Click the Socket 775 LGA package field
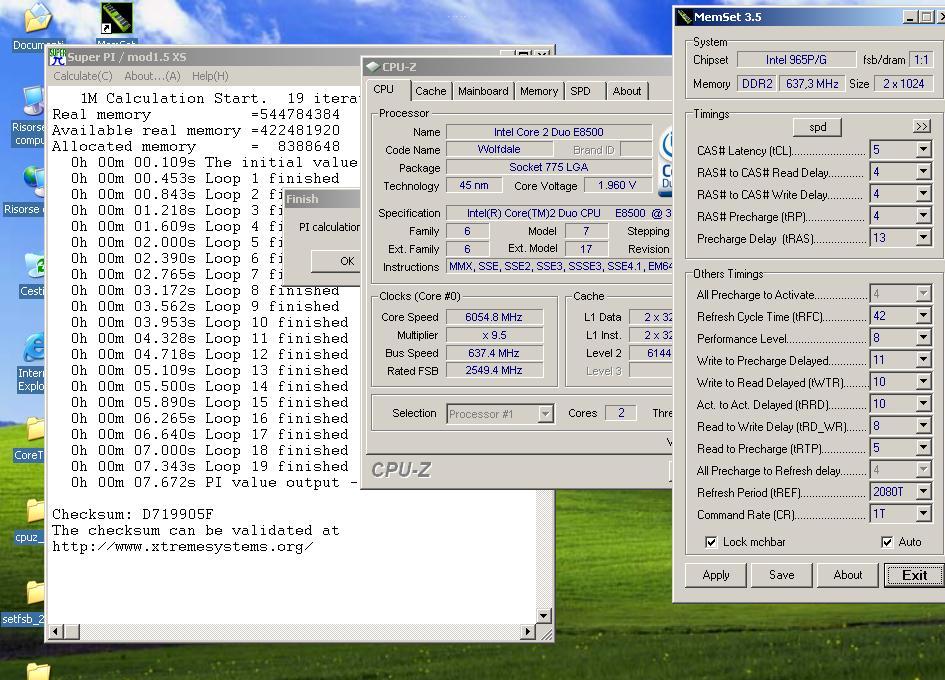Screen dimensions: 945x680 coord(548,167)
